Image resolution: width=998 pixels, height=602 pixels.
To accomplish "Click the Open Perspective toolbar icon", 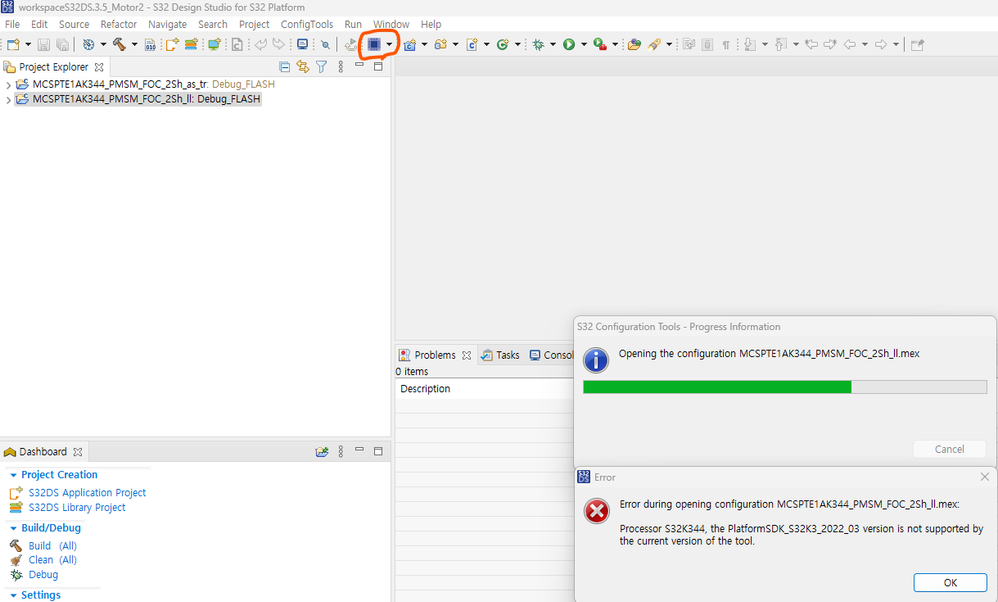I will click(917, 45).
